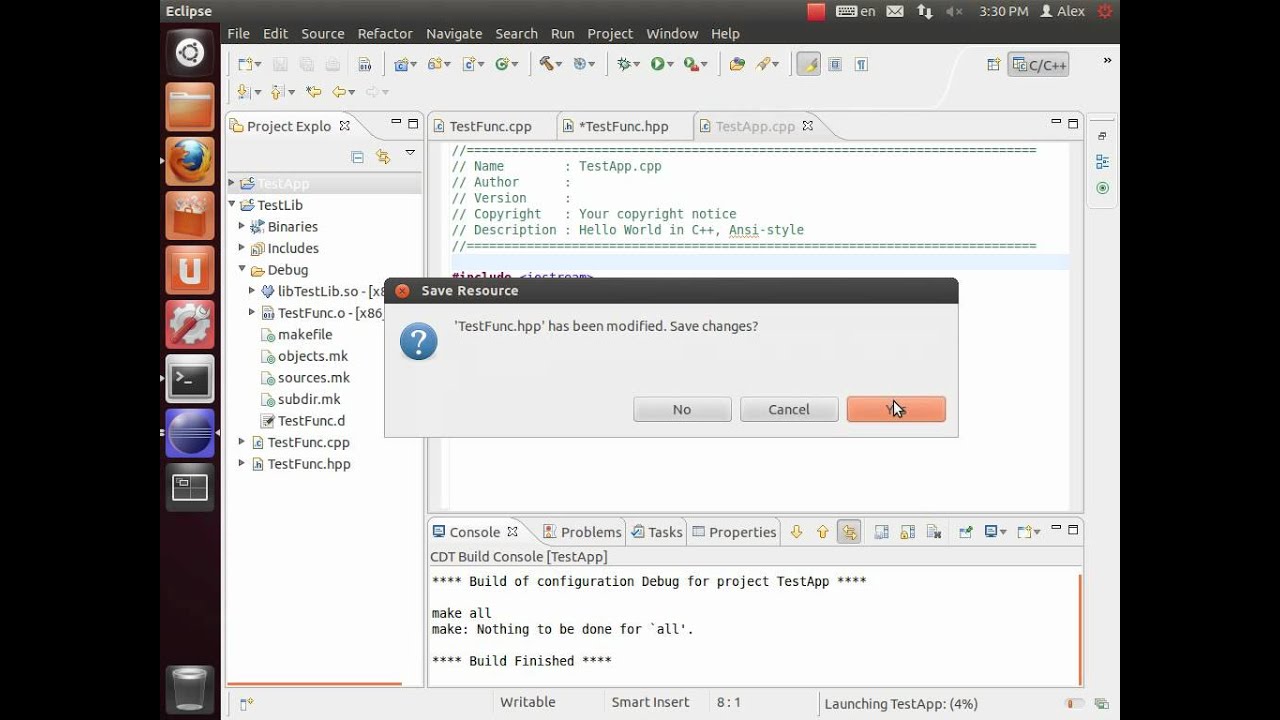This screenshot has width=1280, height=720.
Task: Open the Tasks tab
Action: click(656, 532)
